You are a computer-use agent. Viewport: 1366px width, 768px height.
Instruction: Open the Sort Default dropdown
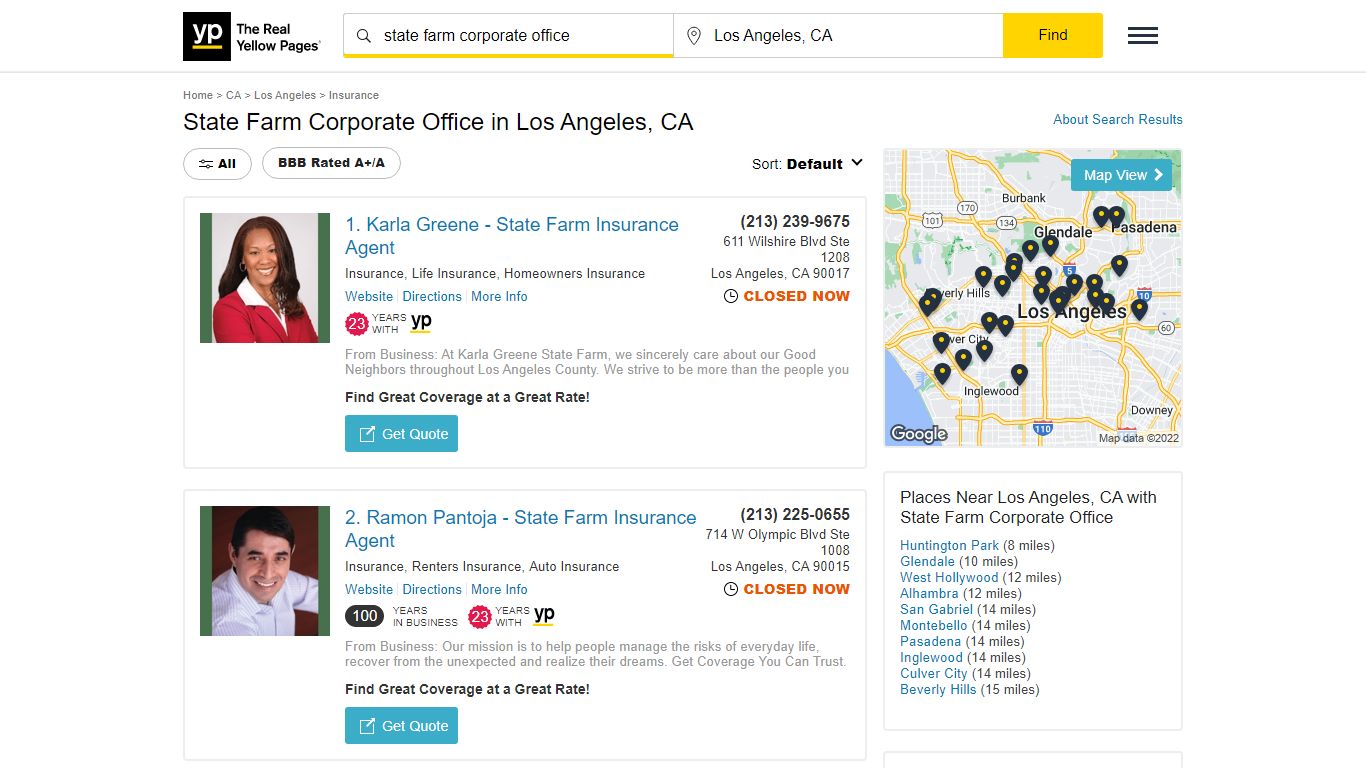pos(807,164)
